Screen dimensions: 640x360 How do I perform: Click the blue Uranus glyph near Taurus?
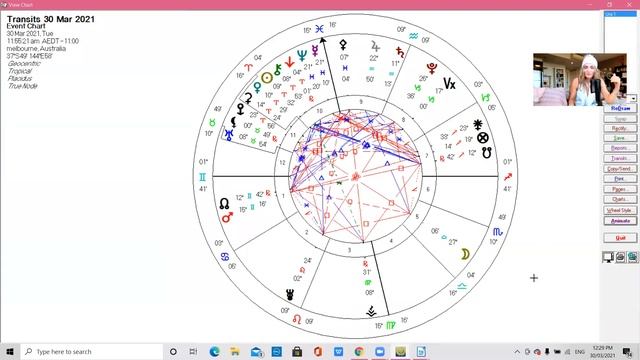[x=229, y=135]
